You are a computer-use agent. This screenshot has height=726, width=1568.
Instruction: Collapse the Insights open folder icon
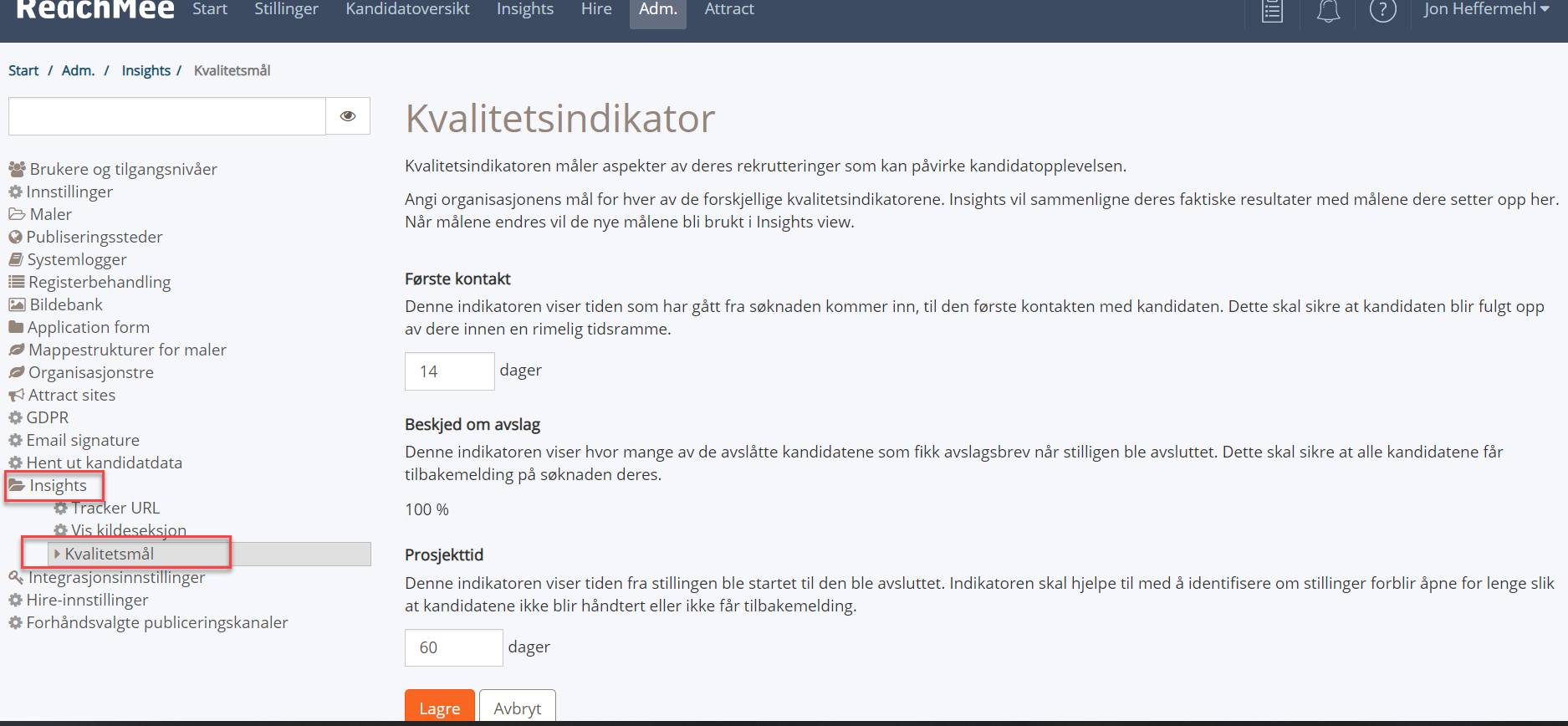coord(17,485)
